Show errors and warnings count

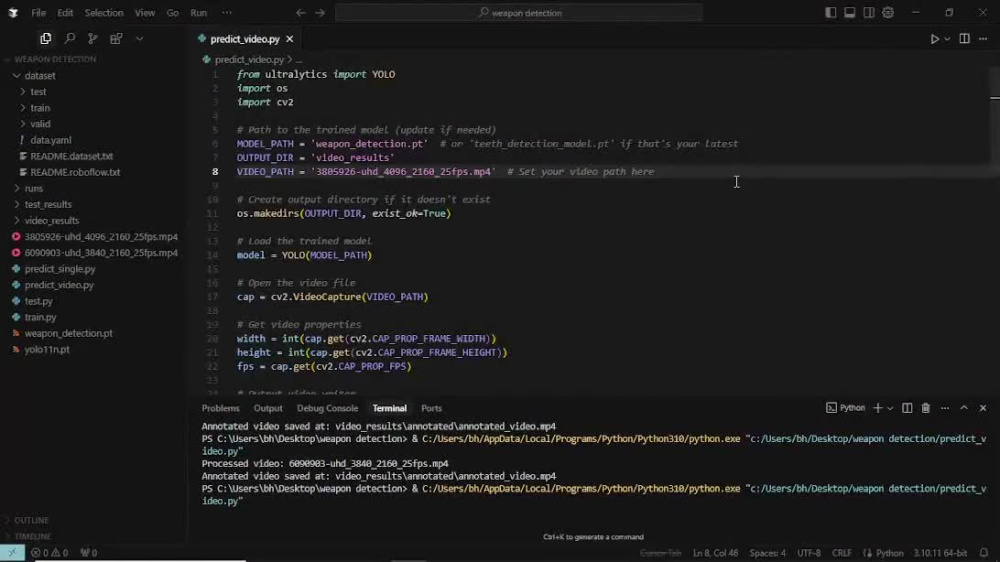50,552
